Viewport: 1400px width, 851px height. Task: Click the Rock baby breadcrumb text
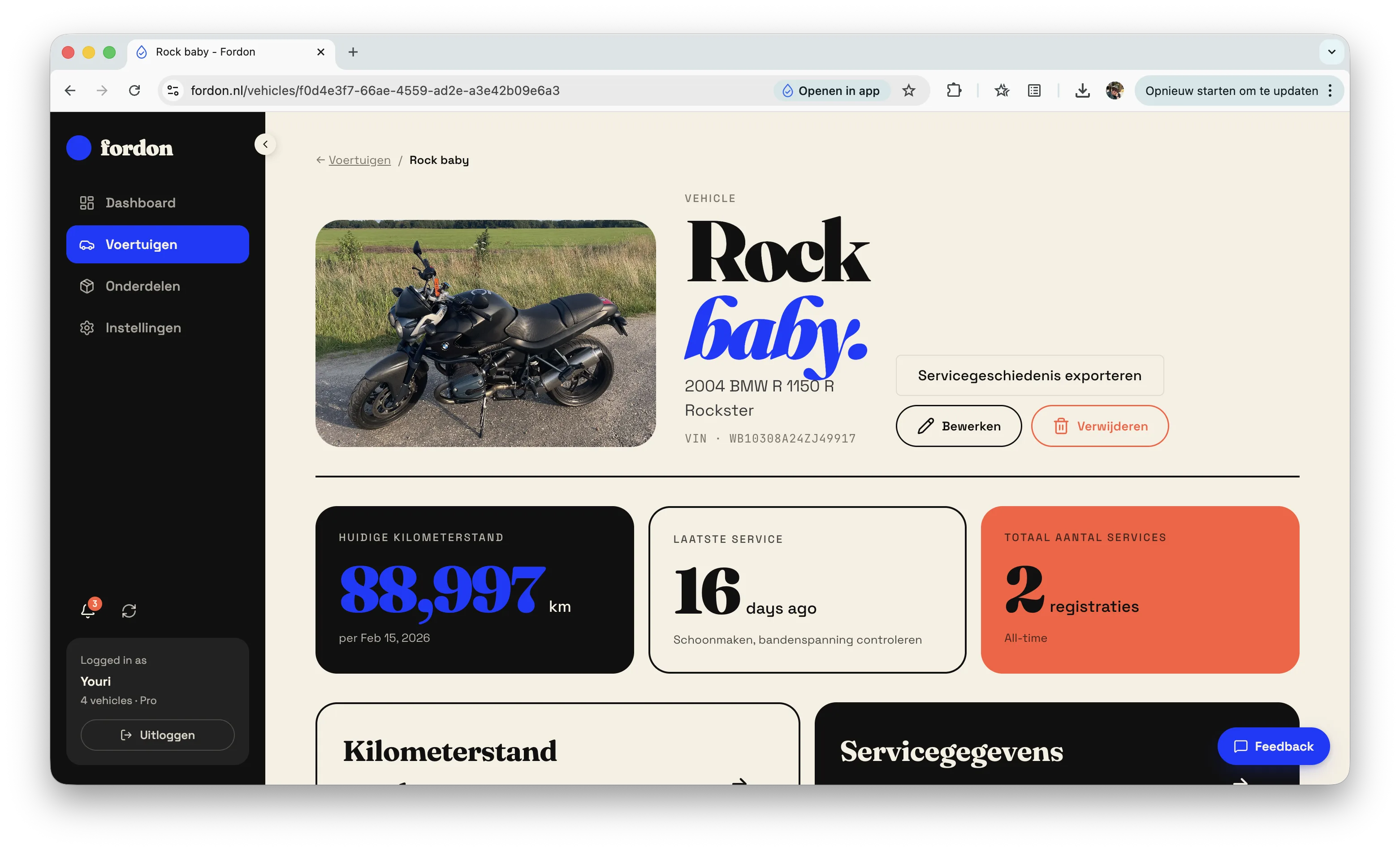pos(439,160)
